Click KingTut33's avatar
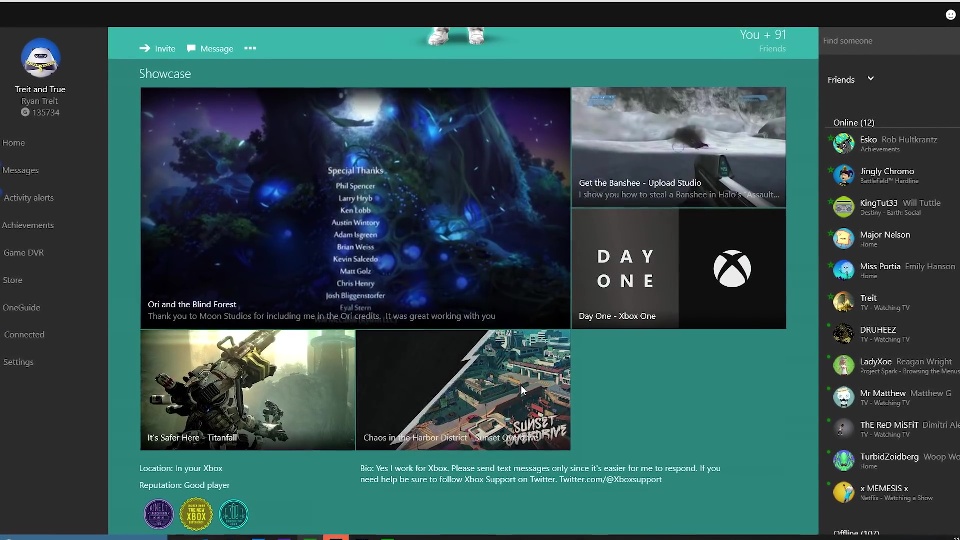 click(x=843, y=207)
